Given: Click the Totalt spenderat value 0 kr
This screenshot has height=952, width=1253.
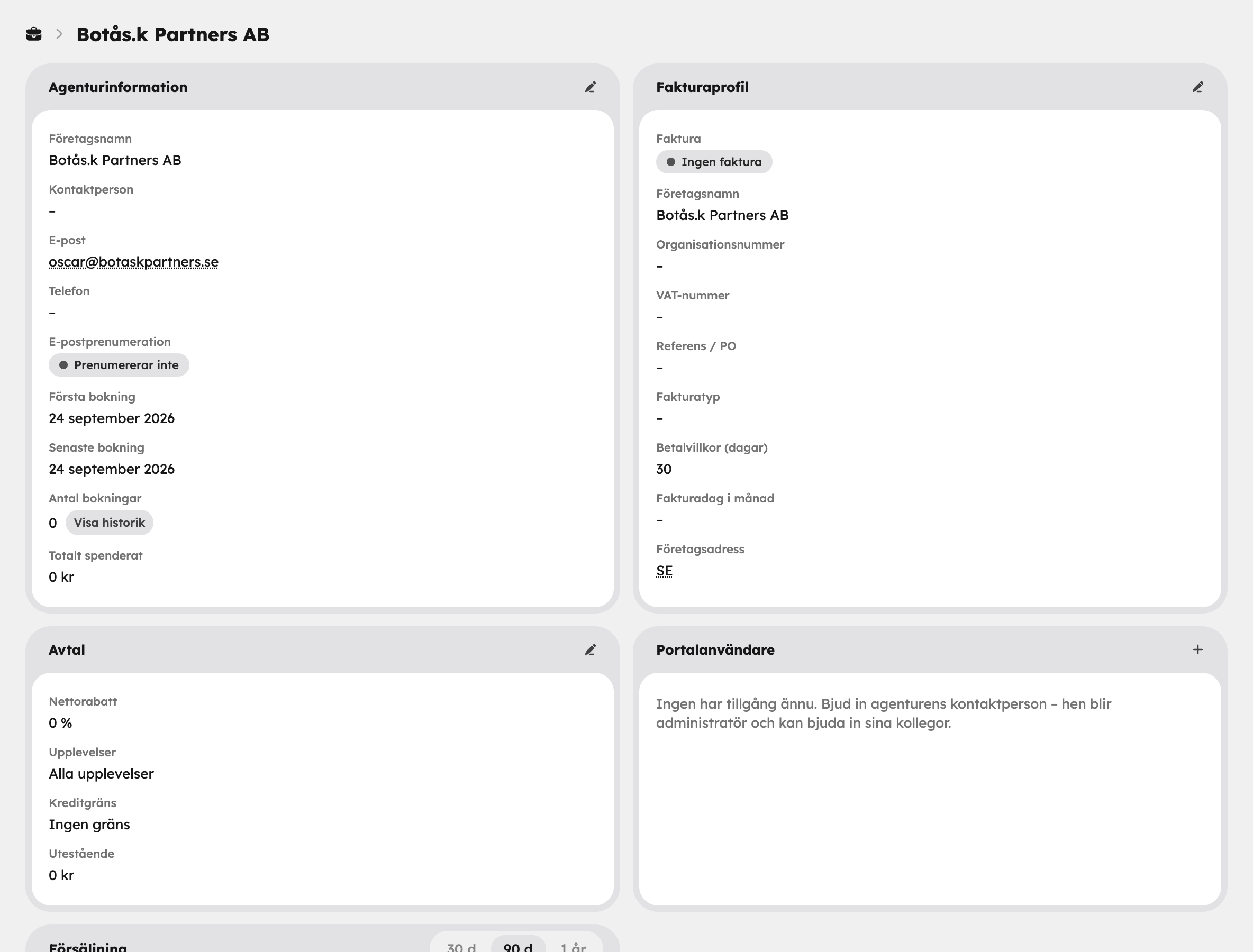Looking at the screenshot, I should pos(61,577).
